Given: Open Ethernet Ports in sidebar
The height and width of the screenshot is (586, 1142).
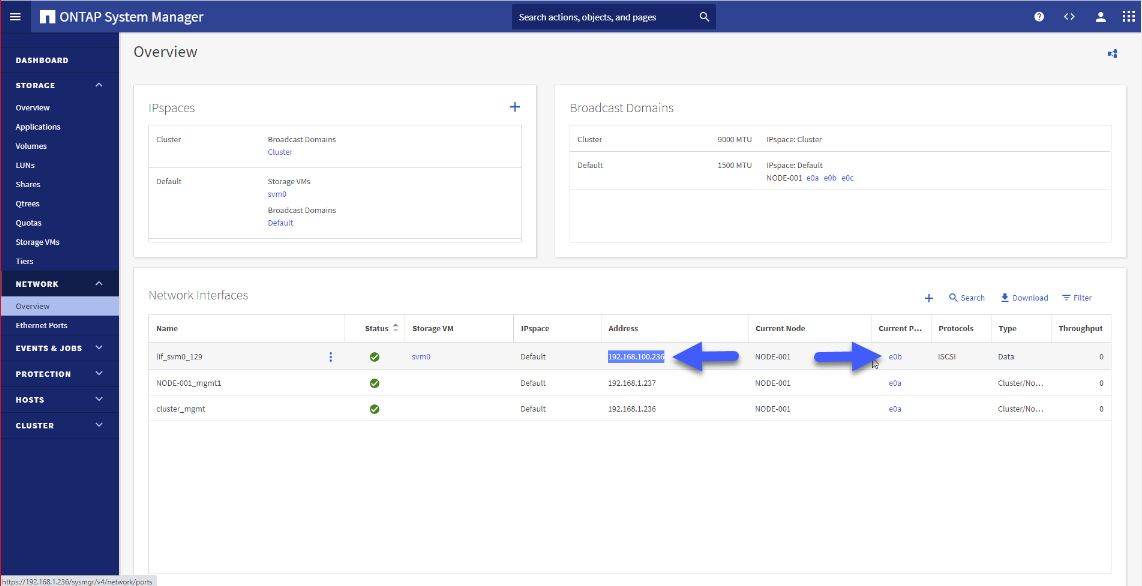Looking at the screenshot, I should coord(42,325).
